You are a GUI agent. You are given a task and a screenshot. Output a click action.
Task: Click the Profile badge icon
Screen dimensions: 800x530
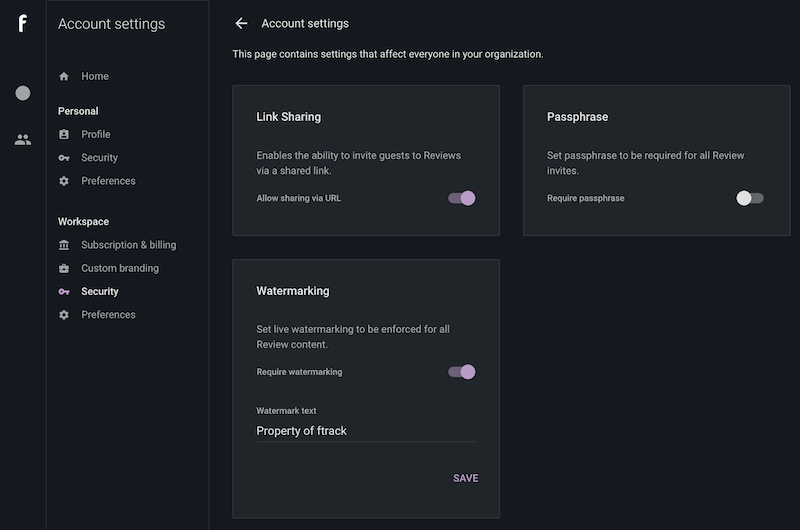pos(64,134)
